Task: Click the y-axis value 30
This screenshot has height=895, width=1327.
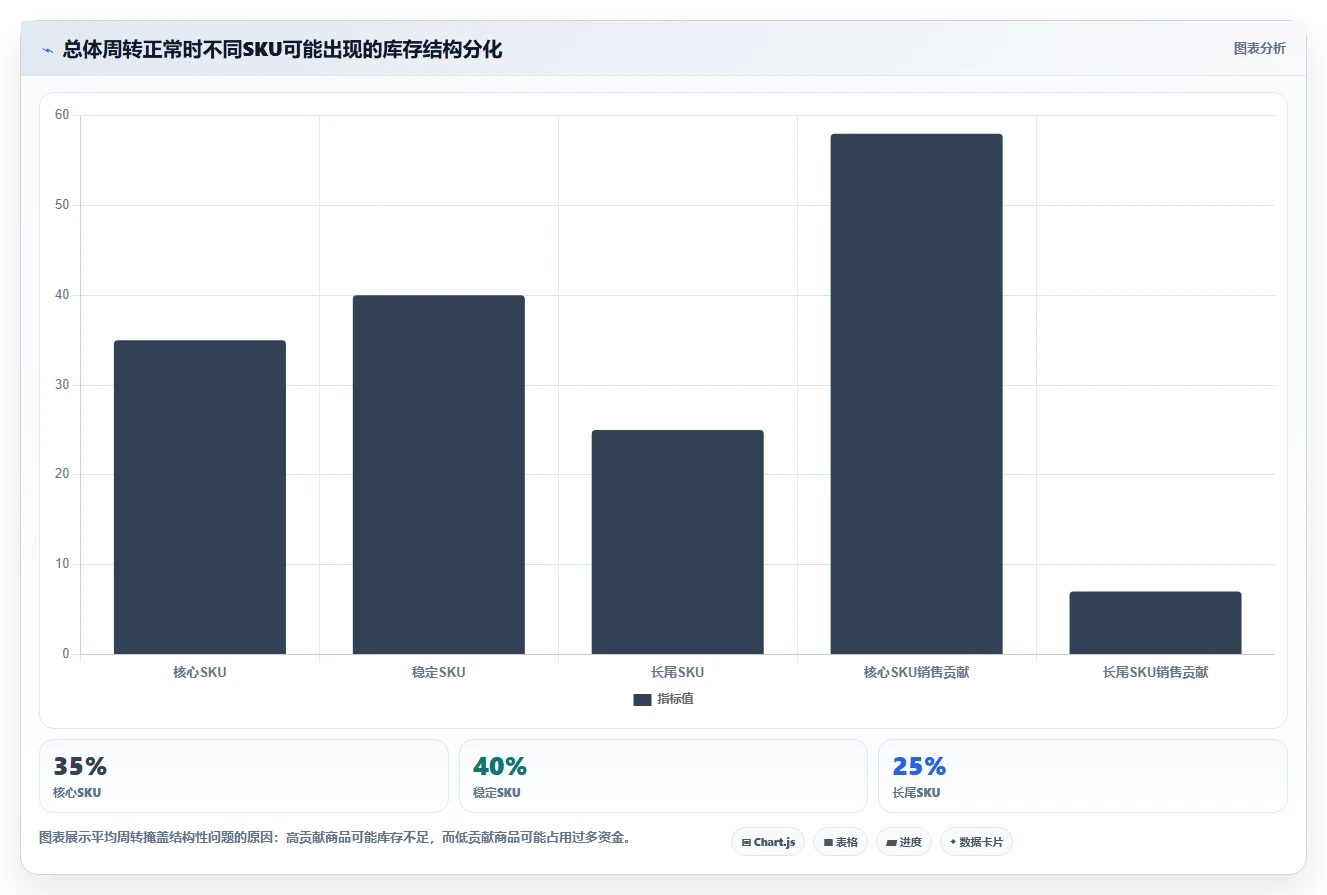Action: pyautogui.click(x=62, y=385)
